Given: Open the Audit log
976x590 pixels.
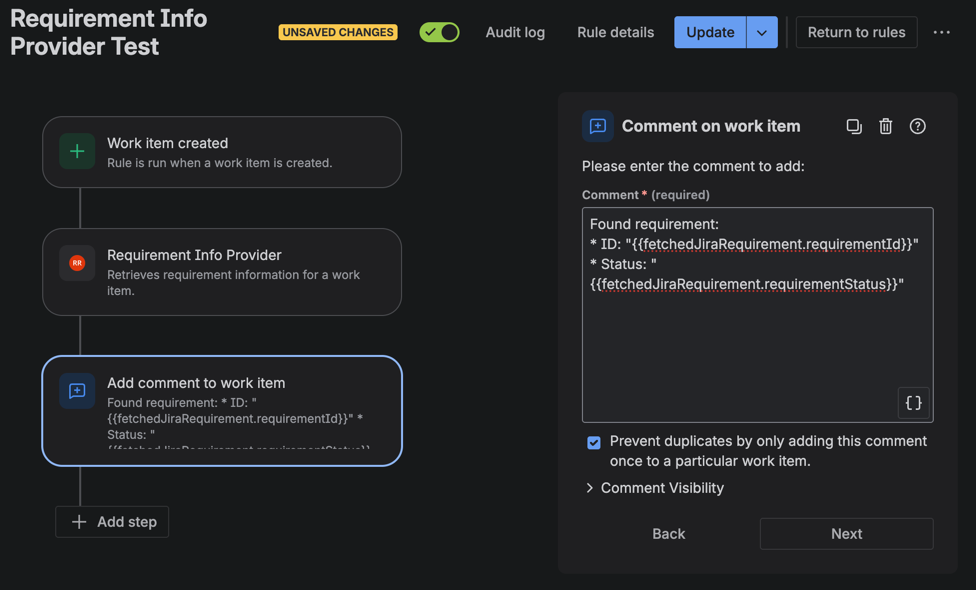Looking at the screenshot, I should (515, 32).
